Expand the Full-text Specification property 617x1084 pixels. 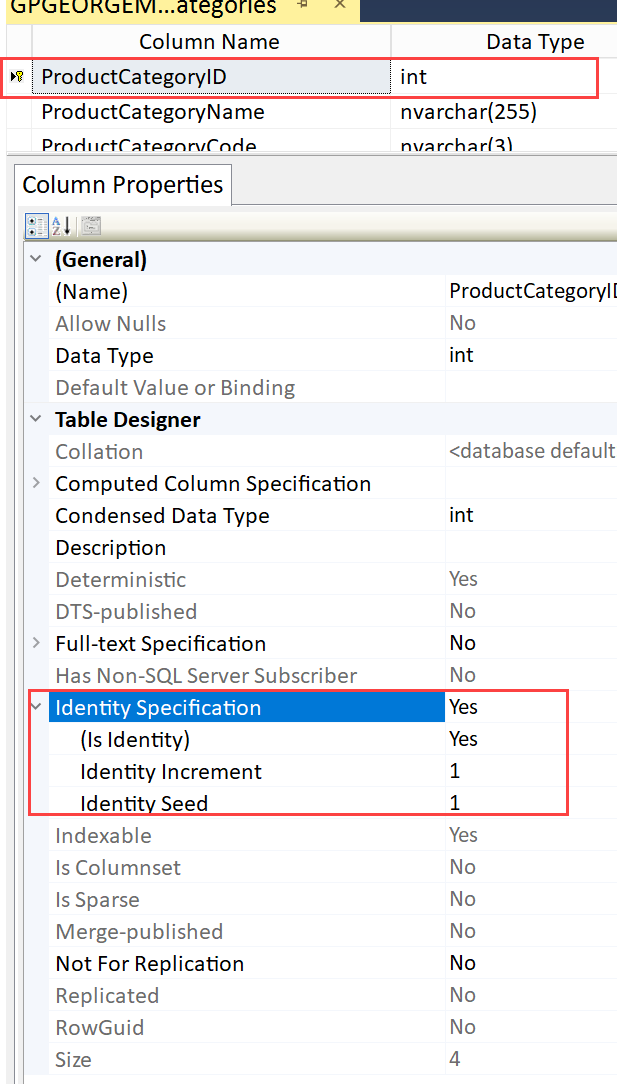36,644
